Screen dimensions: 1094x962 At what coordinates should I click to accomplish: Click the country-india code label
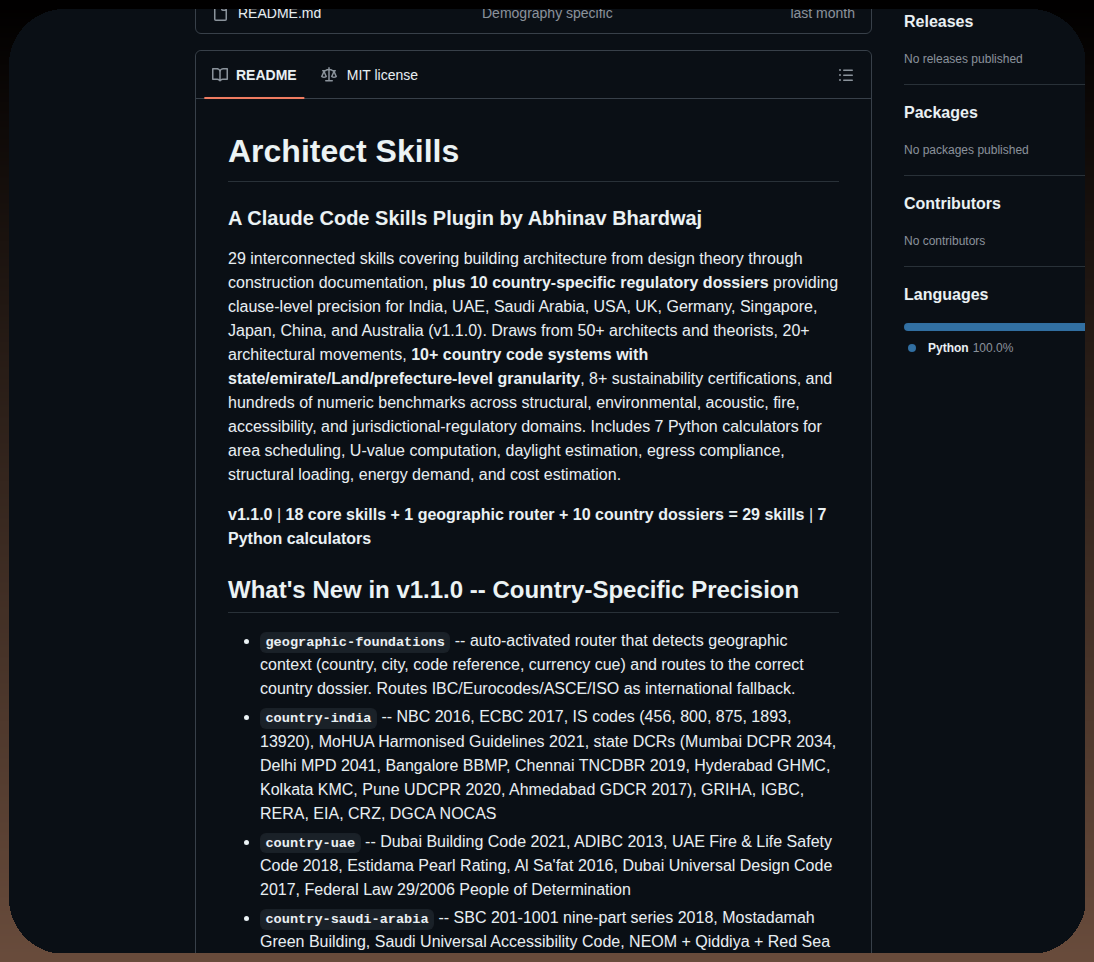coord(318,718)
